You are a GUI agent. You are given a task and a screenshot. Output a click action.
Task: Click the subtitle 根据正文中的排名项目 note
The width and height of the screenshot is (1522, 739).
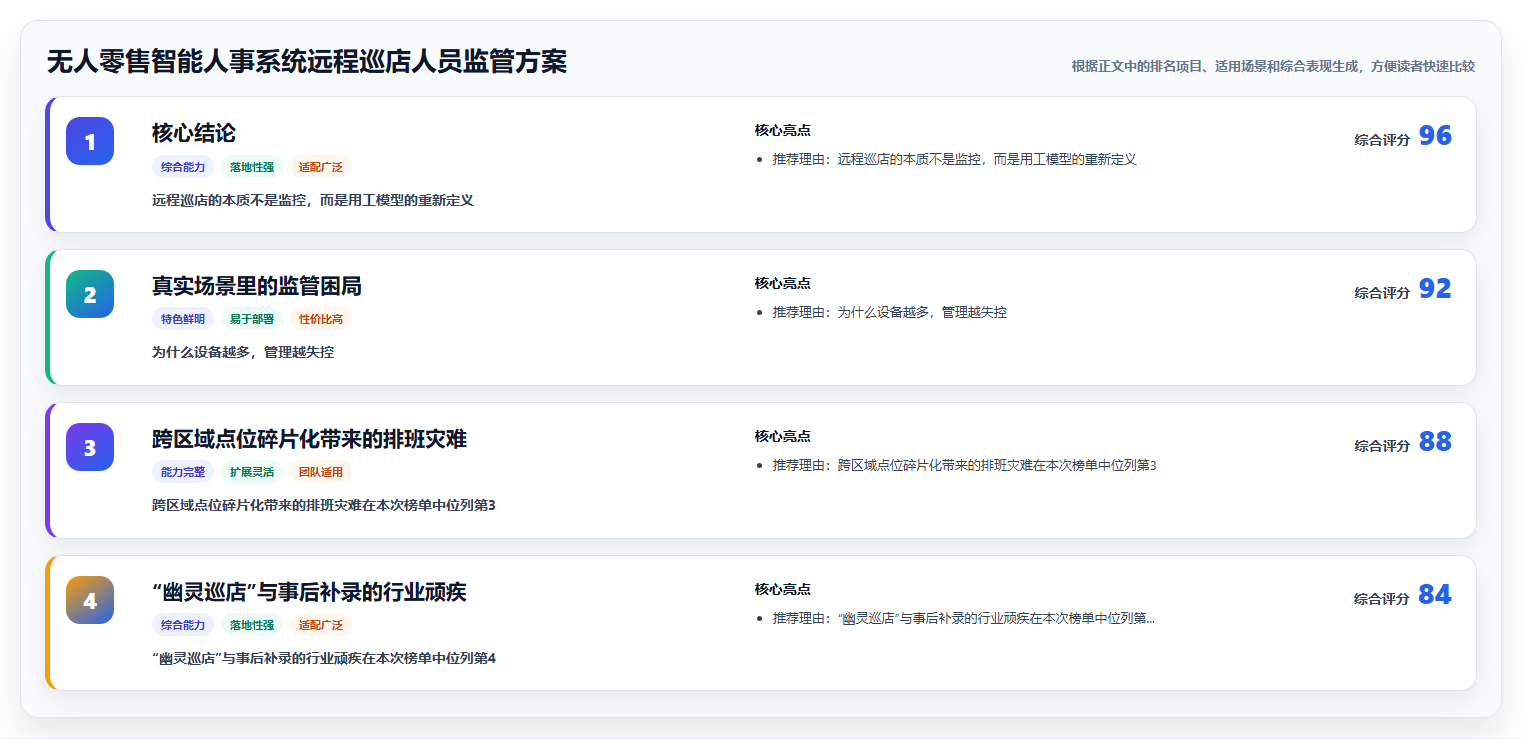1273,66
